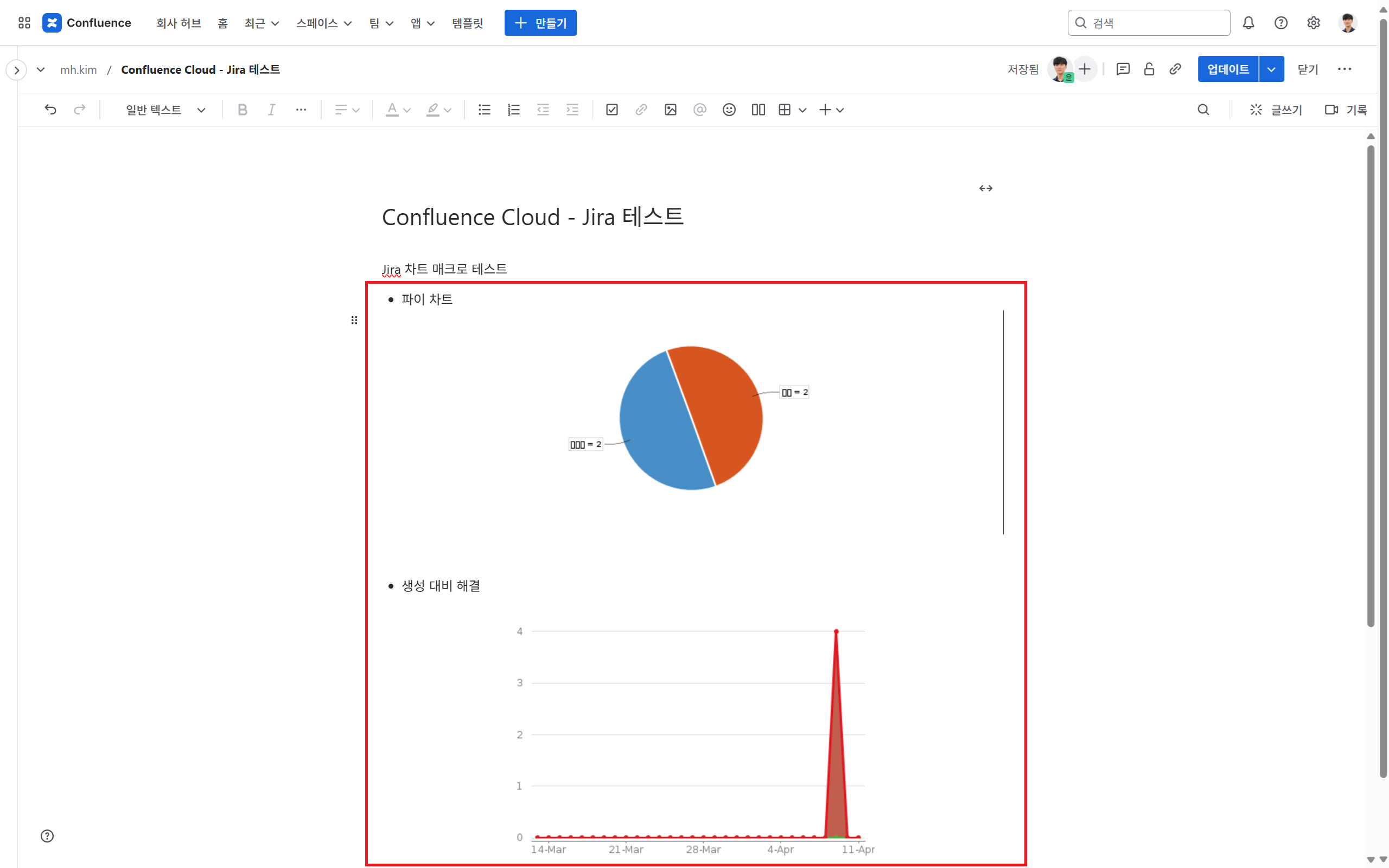Click the 글쓰기 AI writing button

coord(1276,110)
